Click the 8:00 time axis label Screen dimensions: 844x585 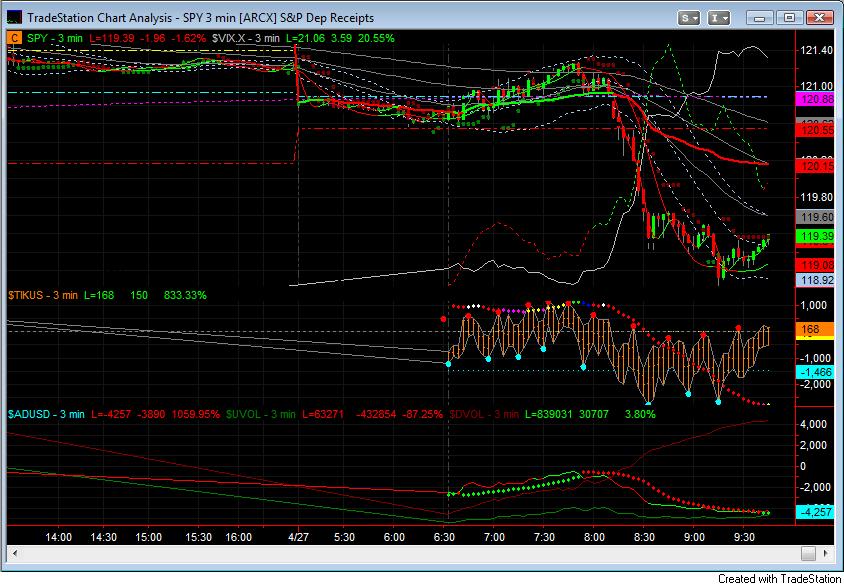coord(594,537)
